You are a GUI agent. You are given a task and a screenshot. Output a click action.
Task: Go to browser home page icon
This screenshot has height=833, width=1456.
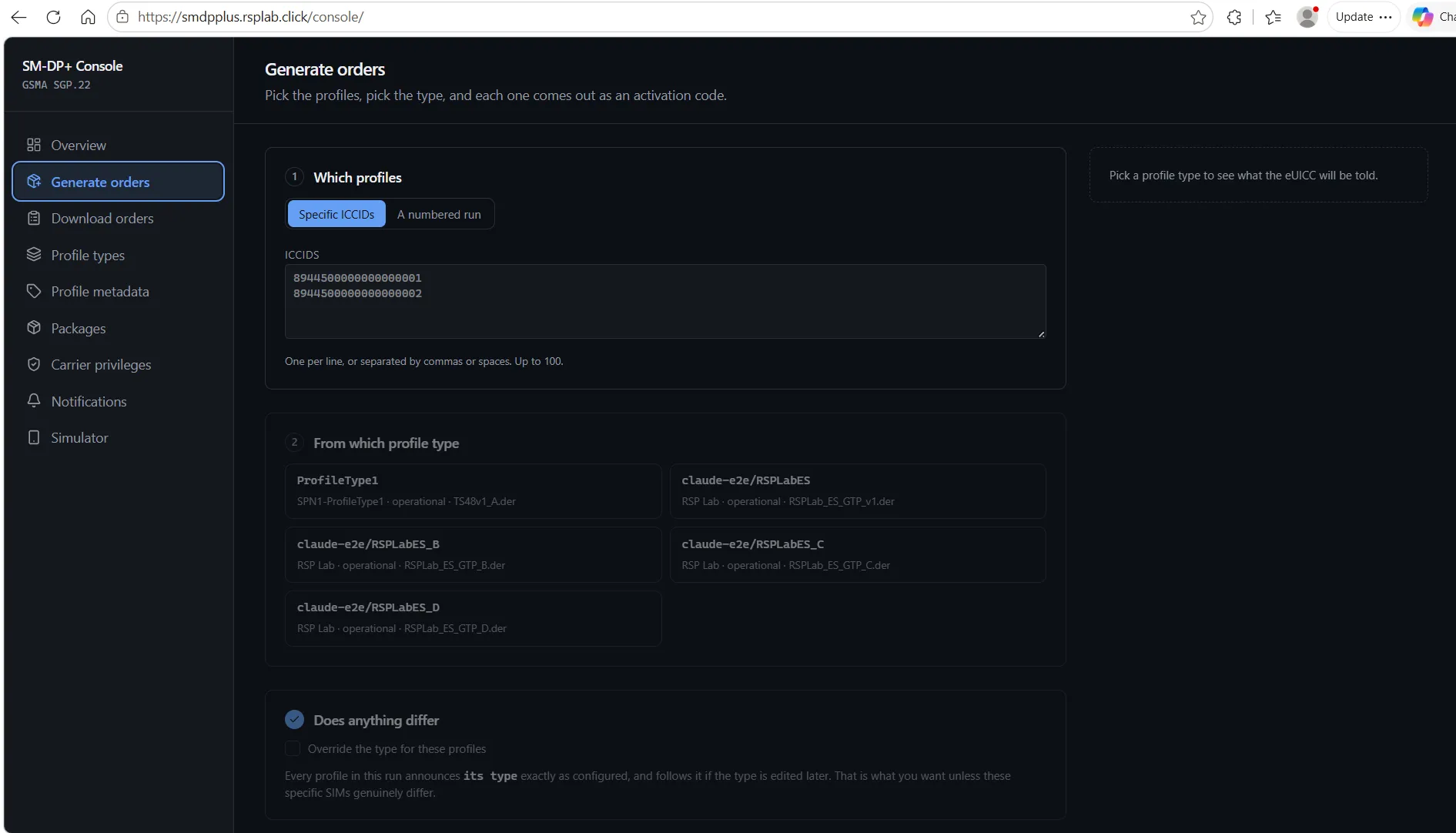point(88,17)
